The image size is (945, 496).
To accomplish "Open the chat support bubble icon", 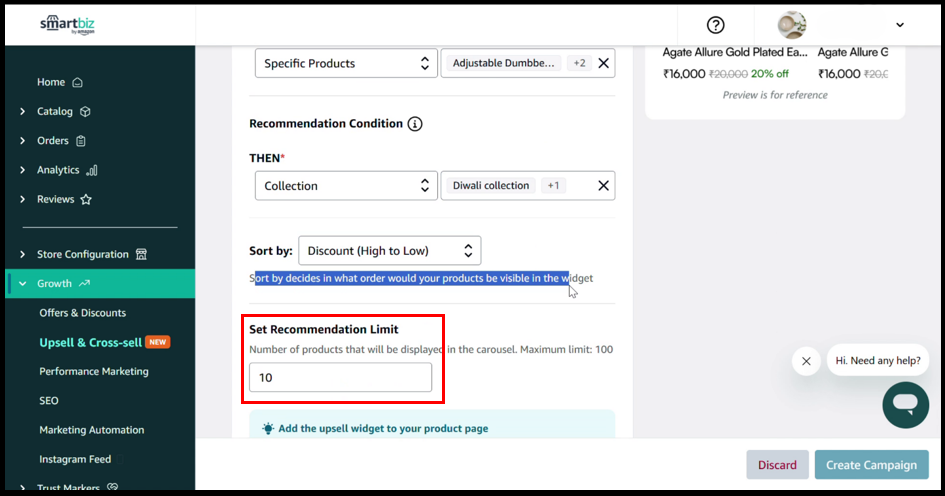I will coord(905,404).
